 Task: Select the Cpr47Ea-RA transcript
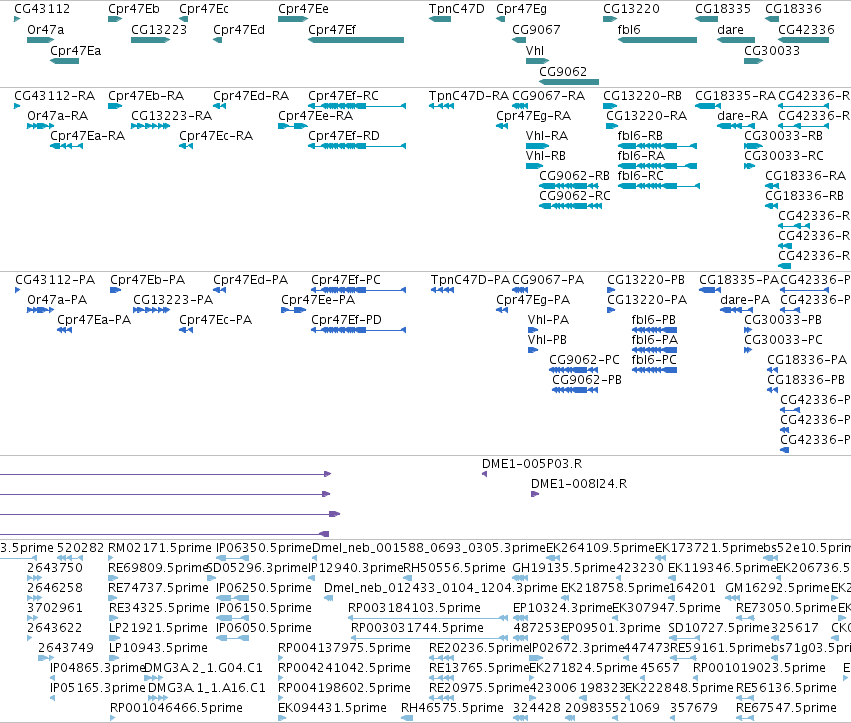tap(66, 146)
